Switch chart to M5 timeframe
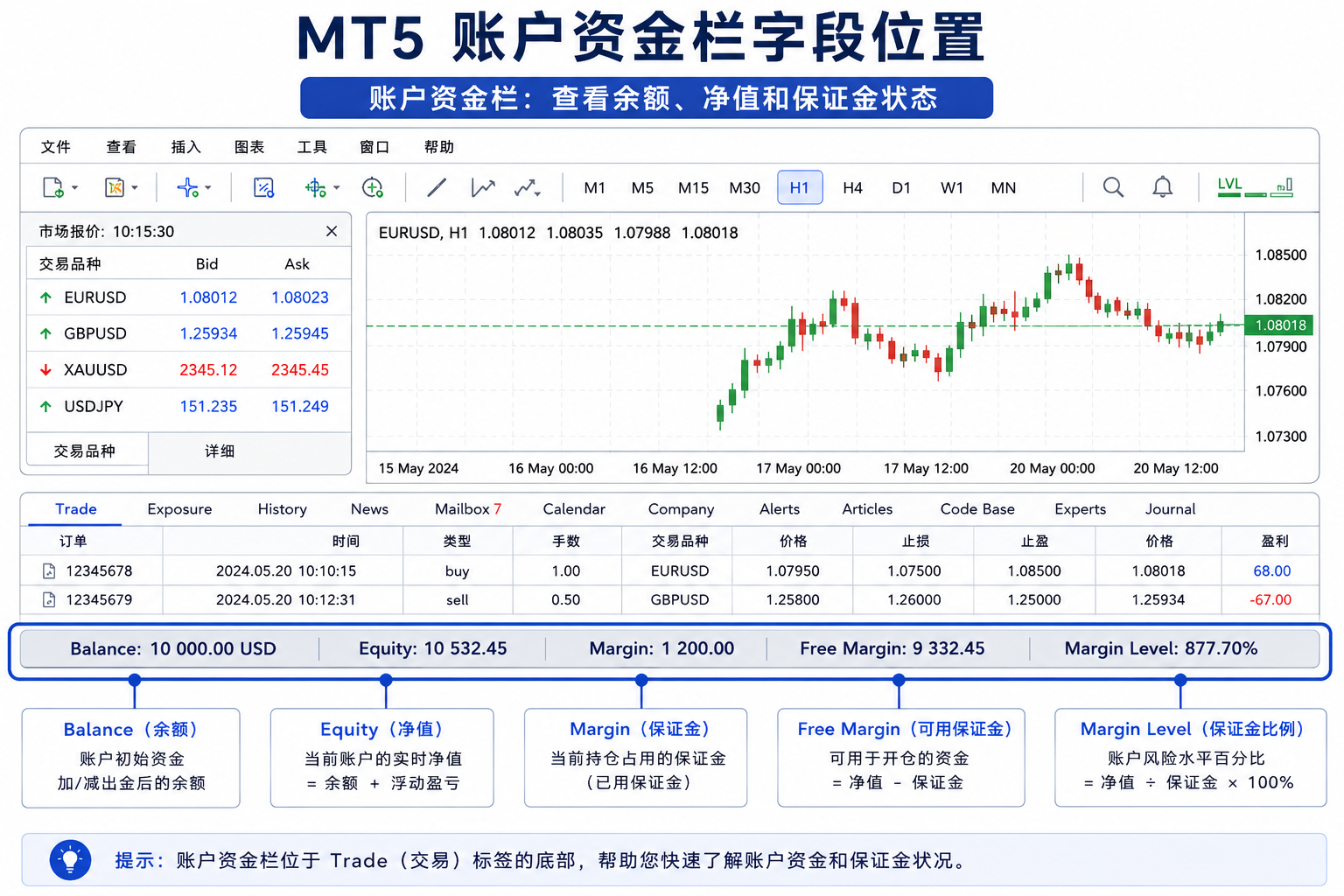The width and height of the screenshot is (1344, 896). [643, 188]
